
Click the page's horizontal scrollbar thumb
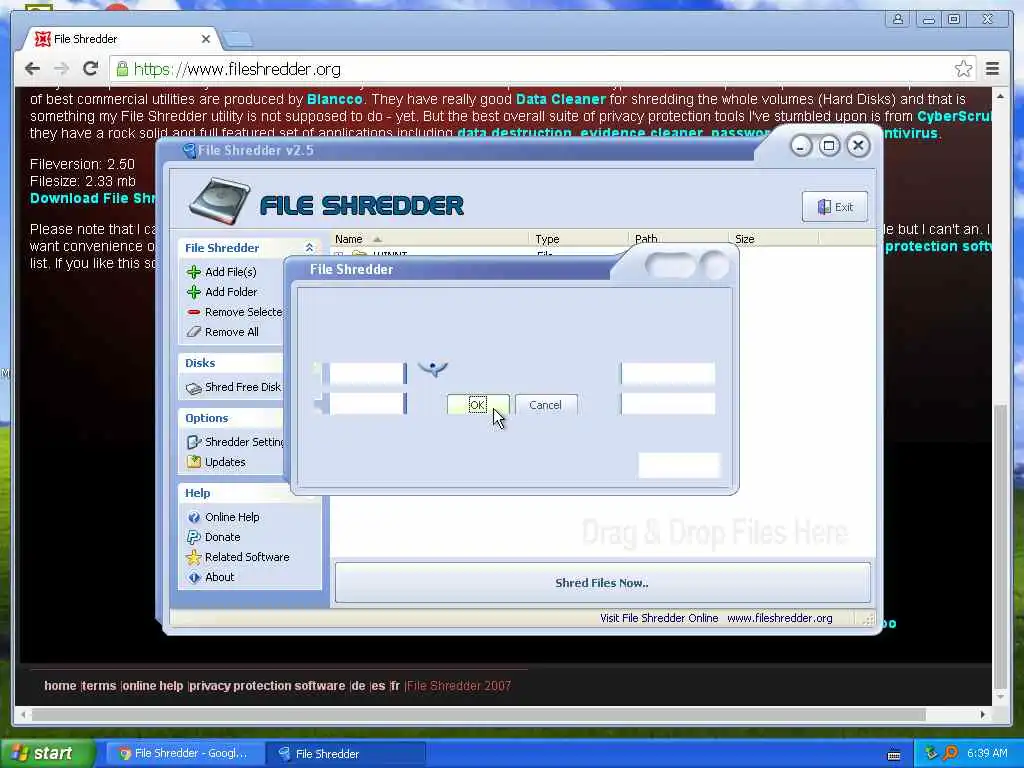[478, 714]
